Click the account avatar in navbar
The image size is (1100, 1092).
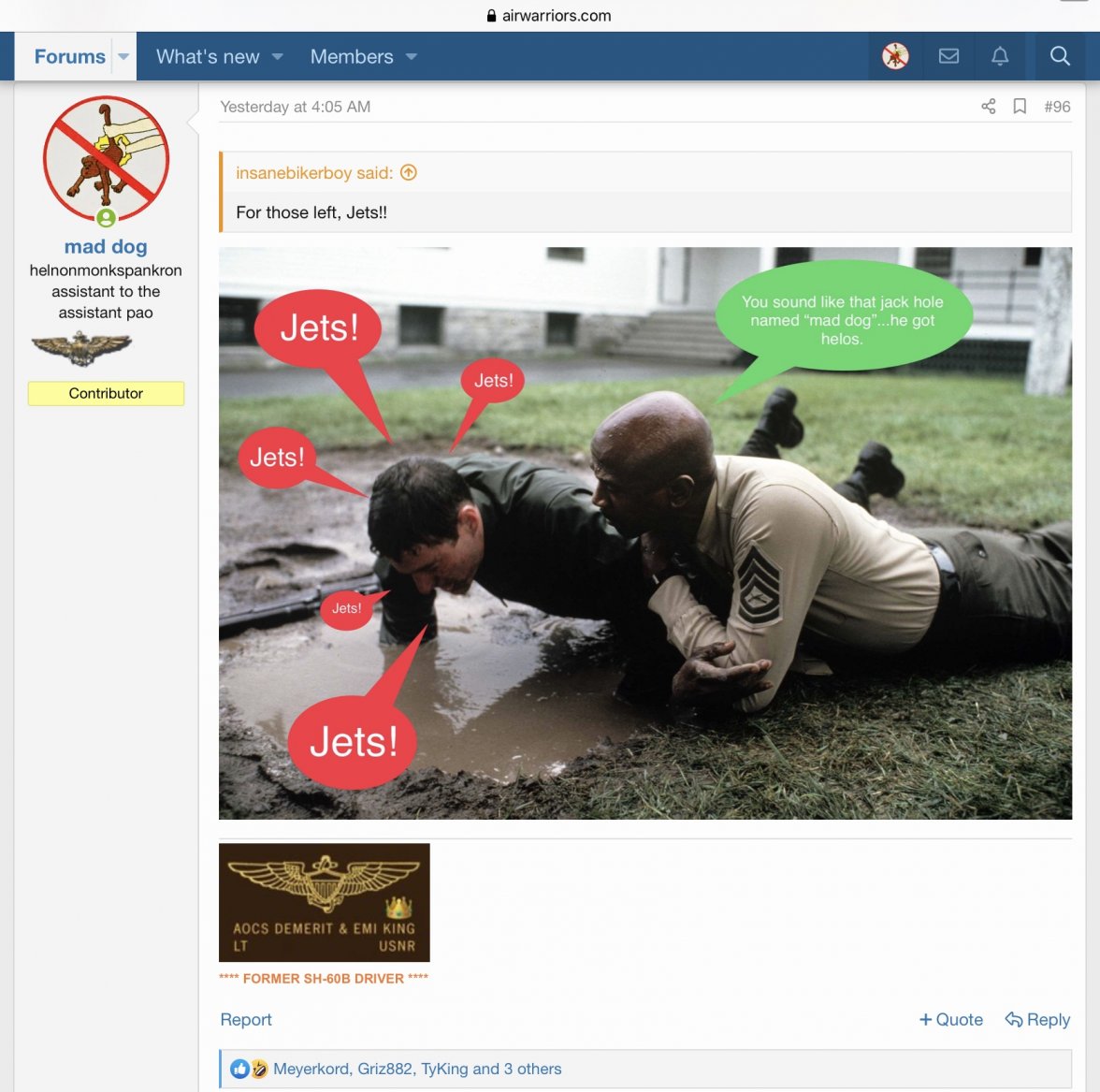coord(895,56)
